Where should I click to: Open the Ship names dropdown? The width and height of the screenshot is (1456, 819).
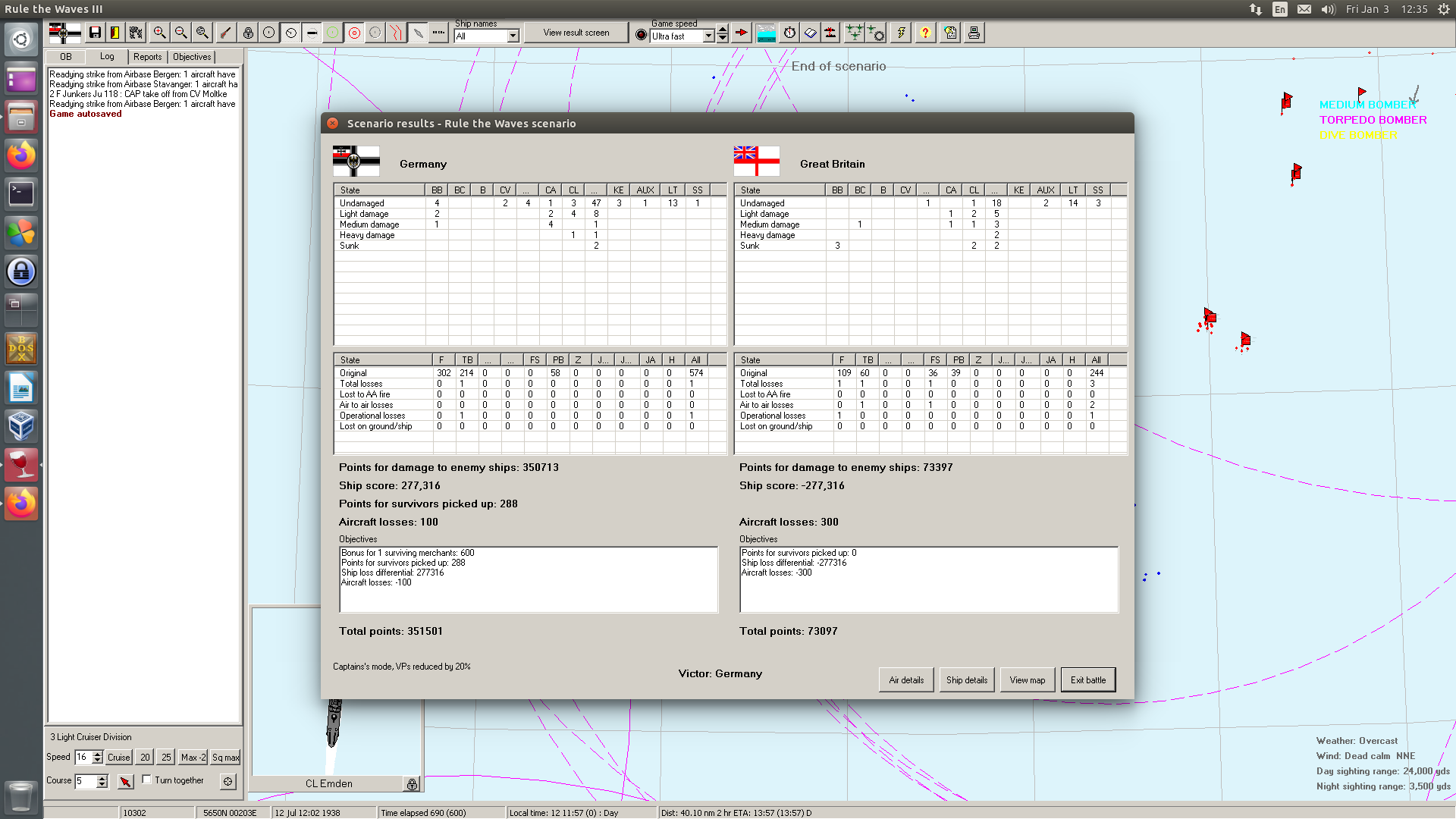point(513,36)
